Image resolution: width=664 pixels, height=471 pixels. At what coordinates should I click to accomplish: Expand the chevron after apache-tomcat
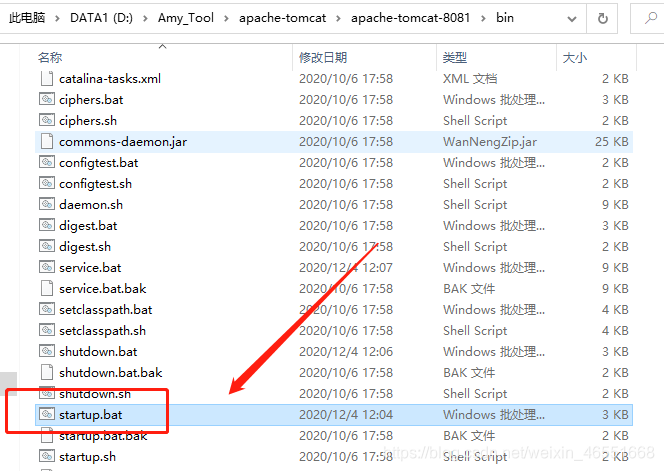pyautogui.click(x=338, y=19)
